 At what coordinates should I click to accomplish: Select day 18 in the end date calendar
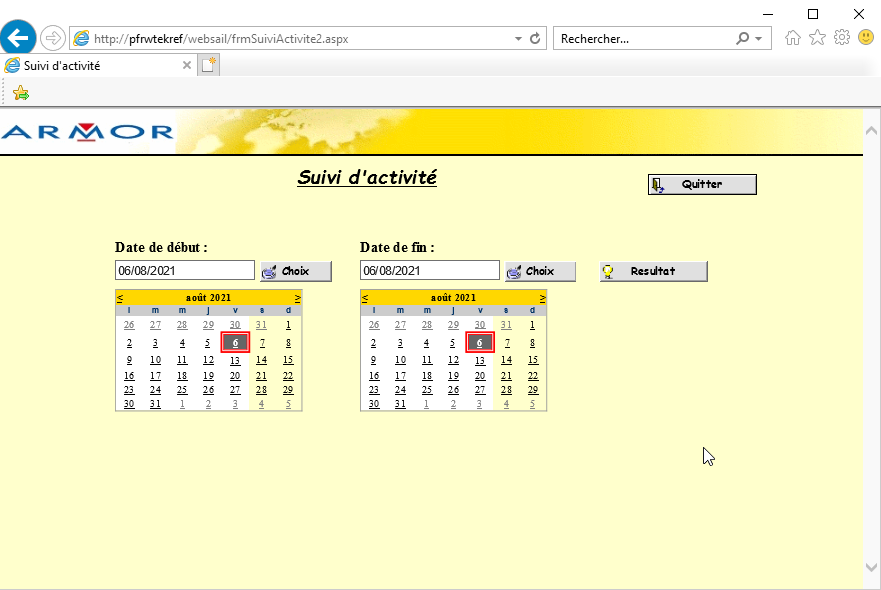pos(427,376)
